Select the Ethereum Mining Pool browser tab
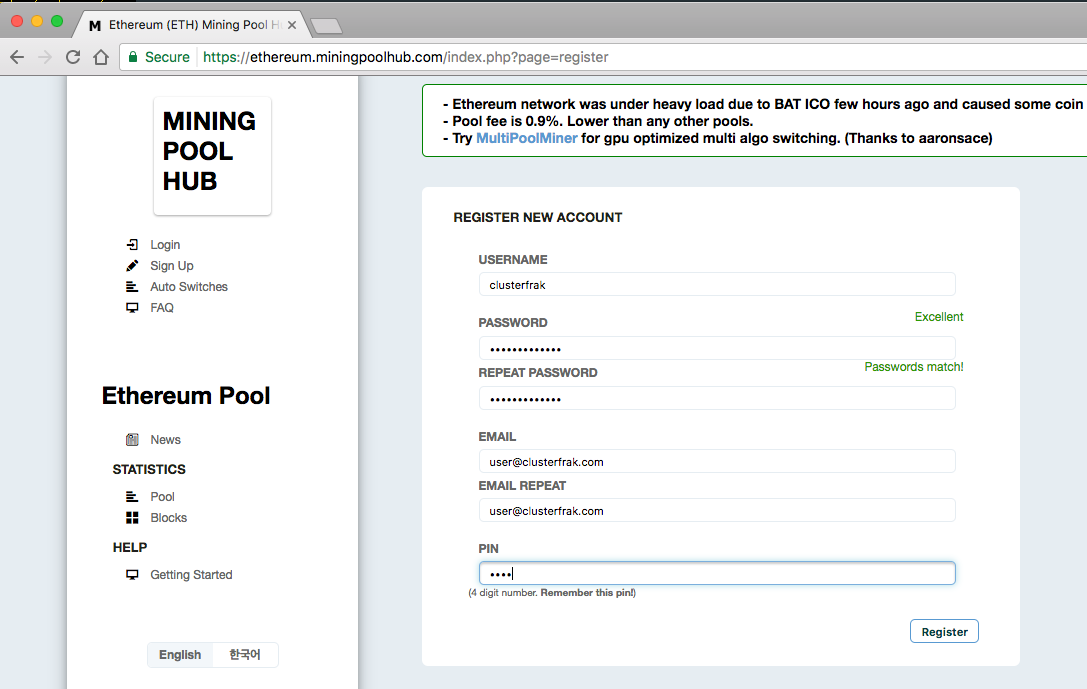Viewport: 1087px width, 689px height. [x=185, y=24]
